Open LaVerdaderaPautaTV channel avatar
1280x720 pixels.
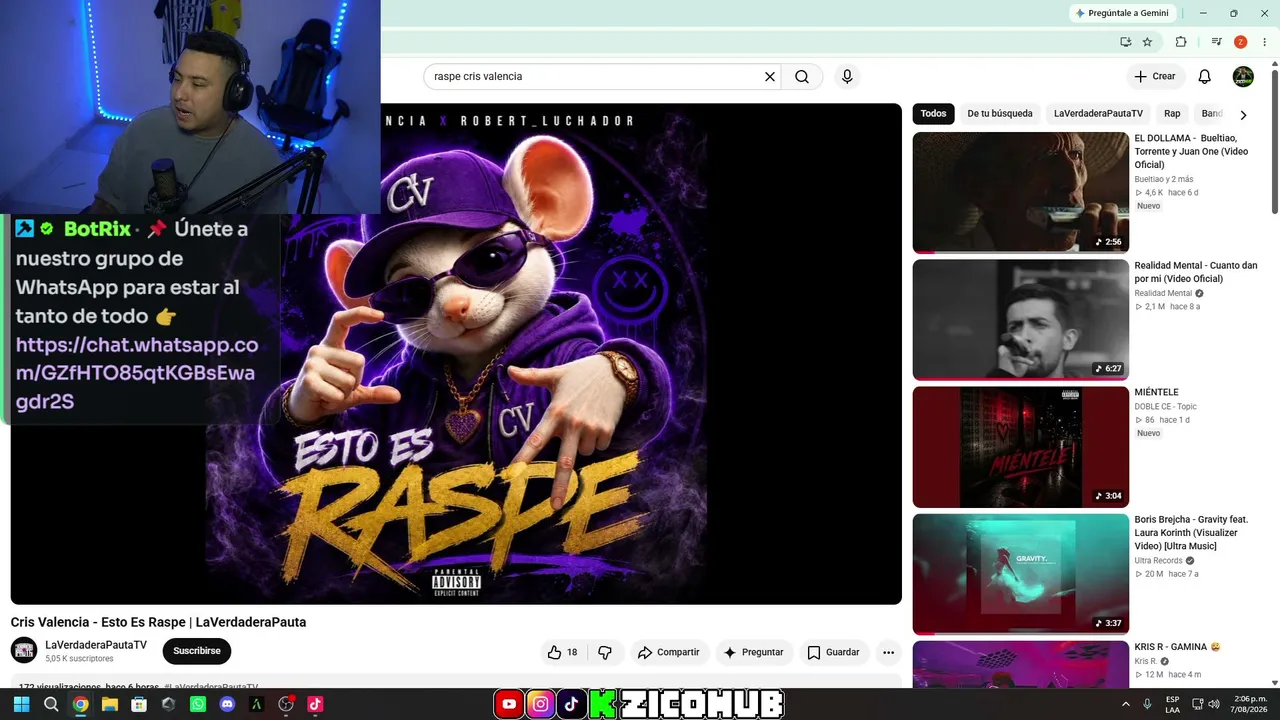click(x=24, y=651)
